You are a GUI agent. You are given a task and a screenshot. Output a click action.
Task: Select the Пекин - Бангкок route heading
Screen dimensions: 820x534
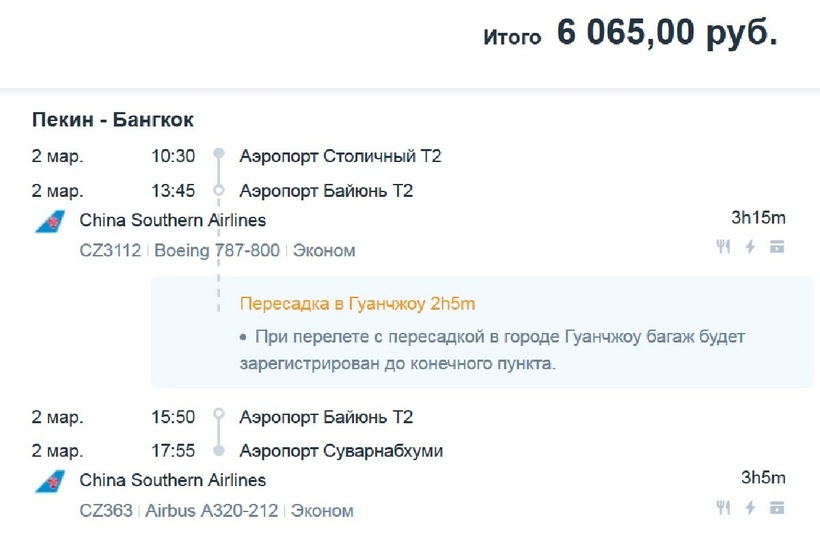click(113, 120)
